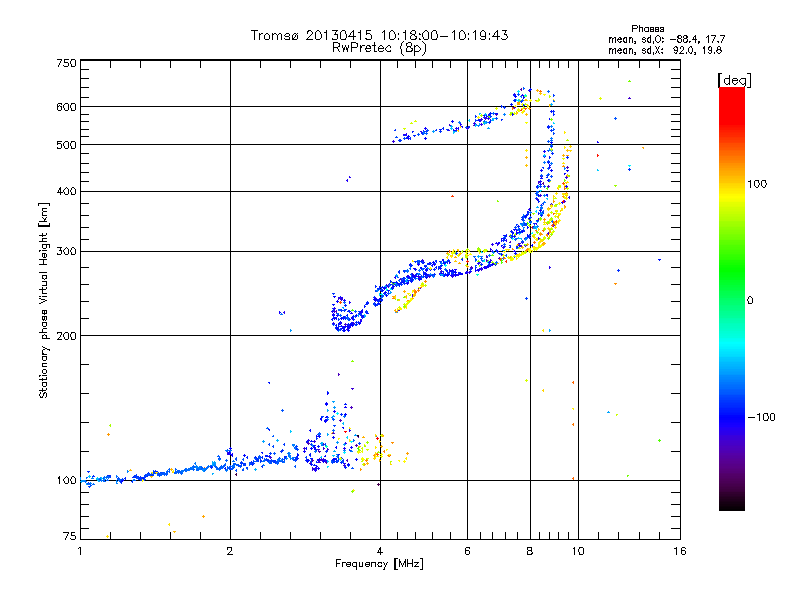Image resolution: width=800 pixels, height=600 pixels.
Task: Click the 750 tick label on height axis
Action: coord(66,63)
